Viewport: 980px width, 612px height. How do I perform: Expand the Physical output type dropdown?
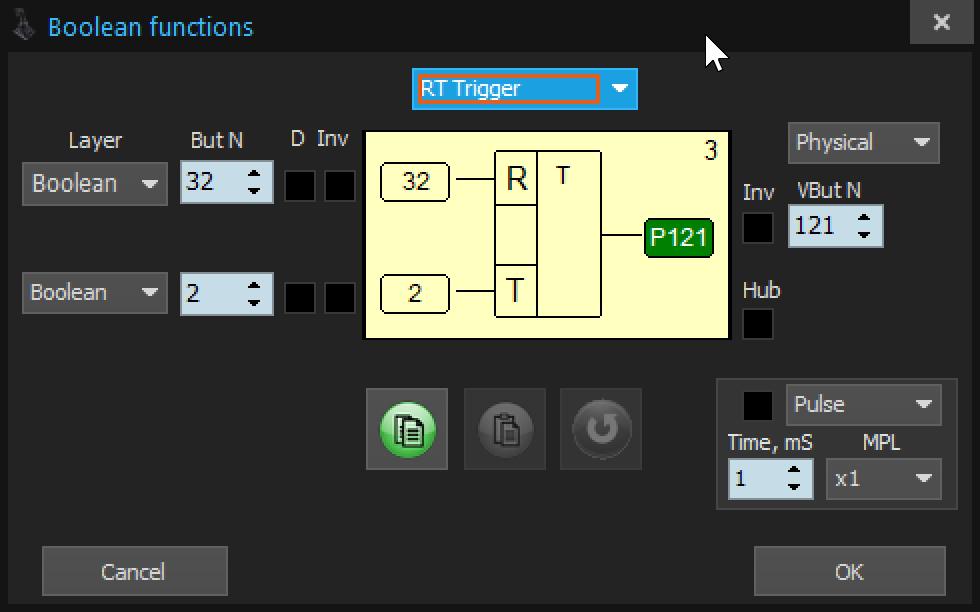(x=863, y=142)
